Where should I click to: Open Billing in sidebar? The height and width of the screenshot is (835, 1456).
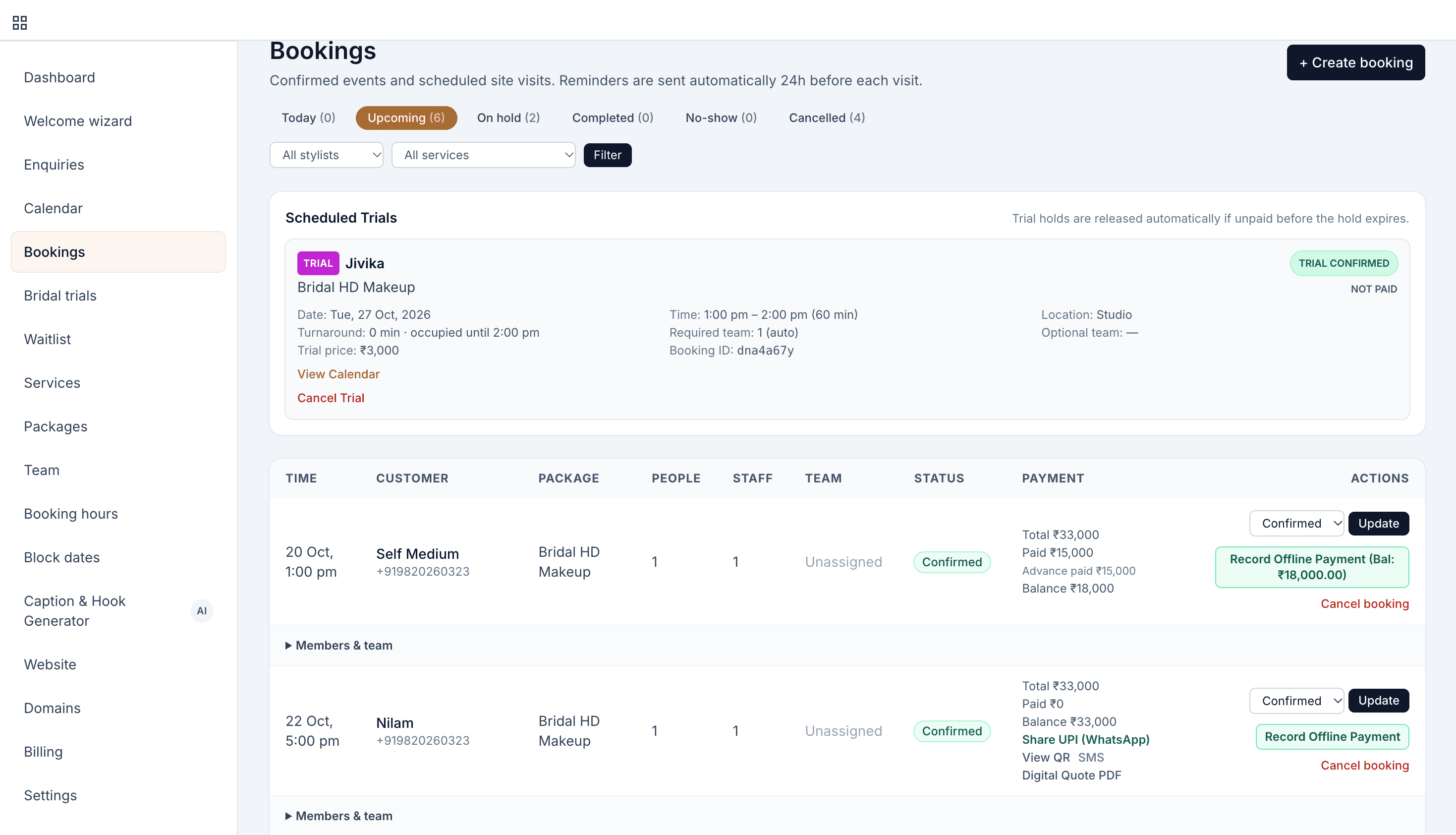tap(118, 751)
